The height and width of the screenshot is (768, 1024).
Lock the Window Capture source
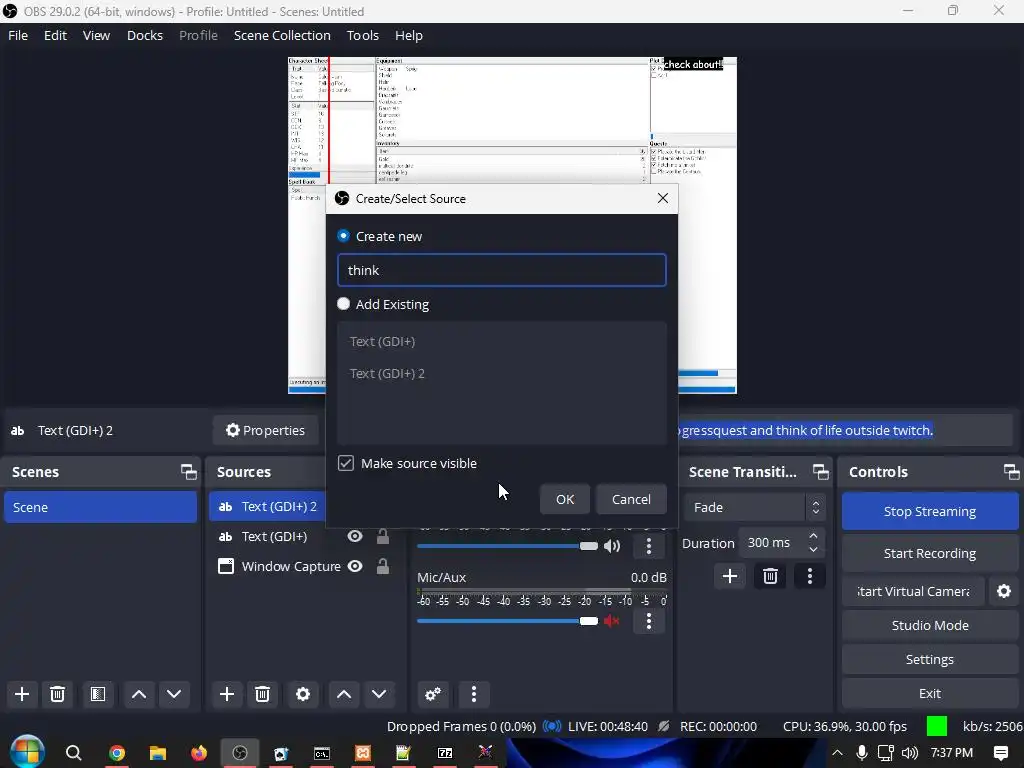click(x=383, y=566)
